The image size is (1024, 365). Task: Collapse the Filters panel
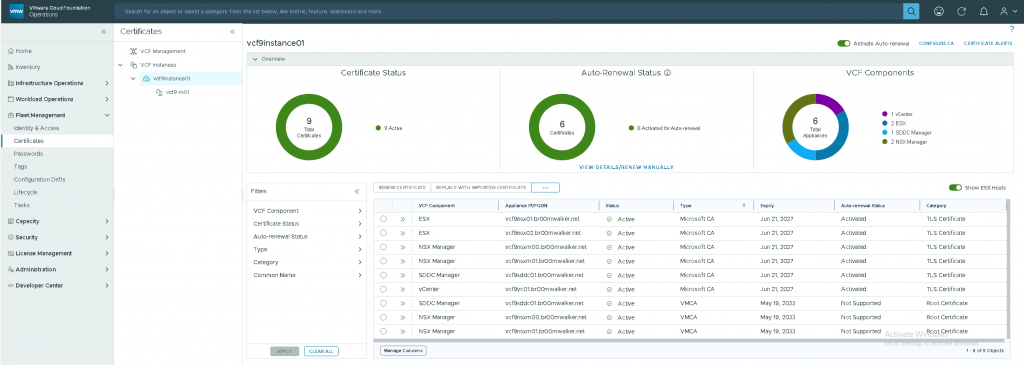[357, 191]
